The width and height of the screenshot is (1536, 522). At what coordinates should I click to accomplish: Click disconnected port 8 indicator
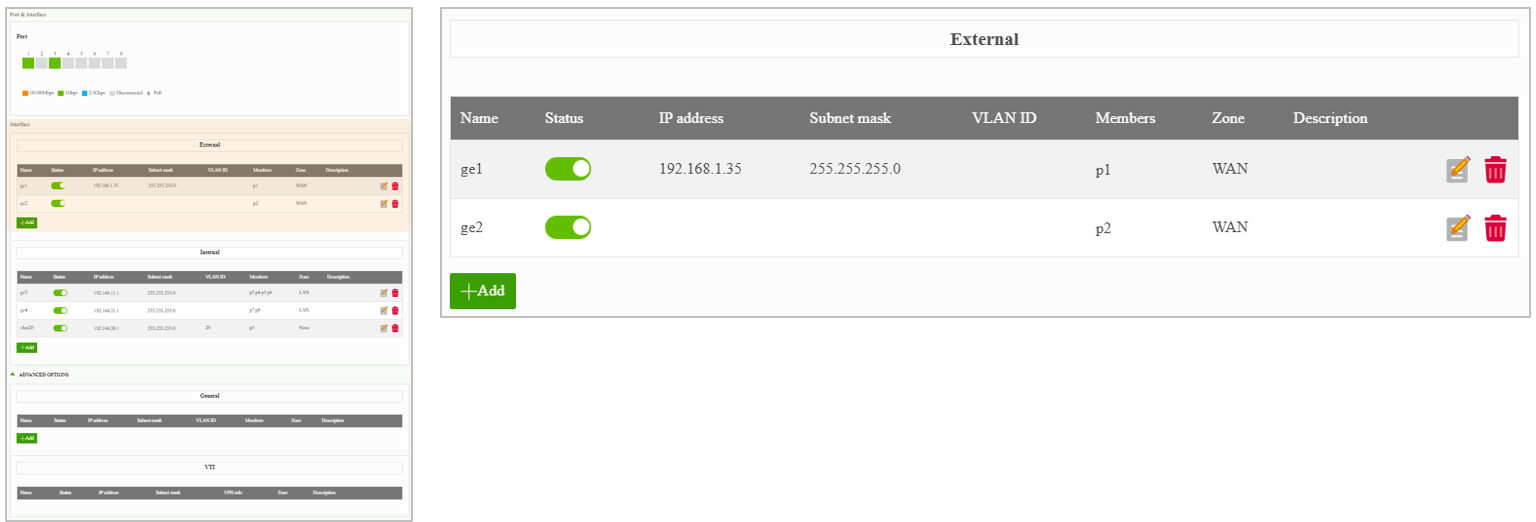tap(121, 63)
